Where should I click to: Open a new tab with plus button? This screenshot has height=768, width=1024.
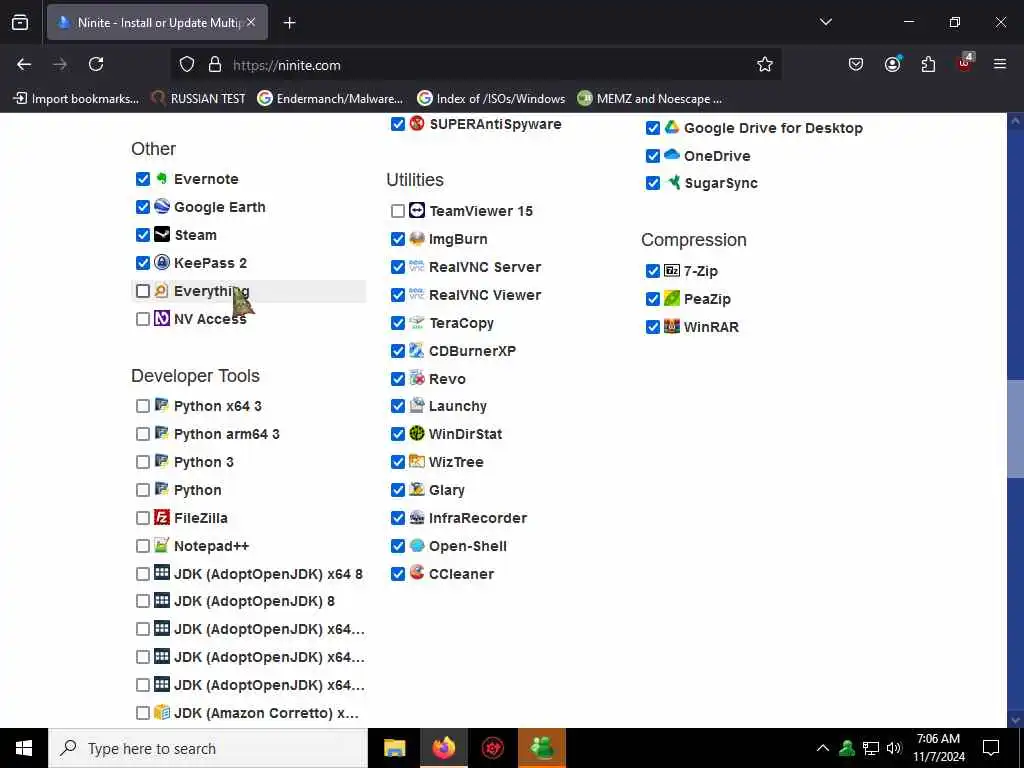pos(289,23)
